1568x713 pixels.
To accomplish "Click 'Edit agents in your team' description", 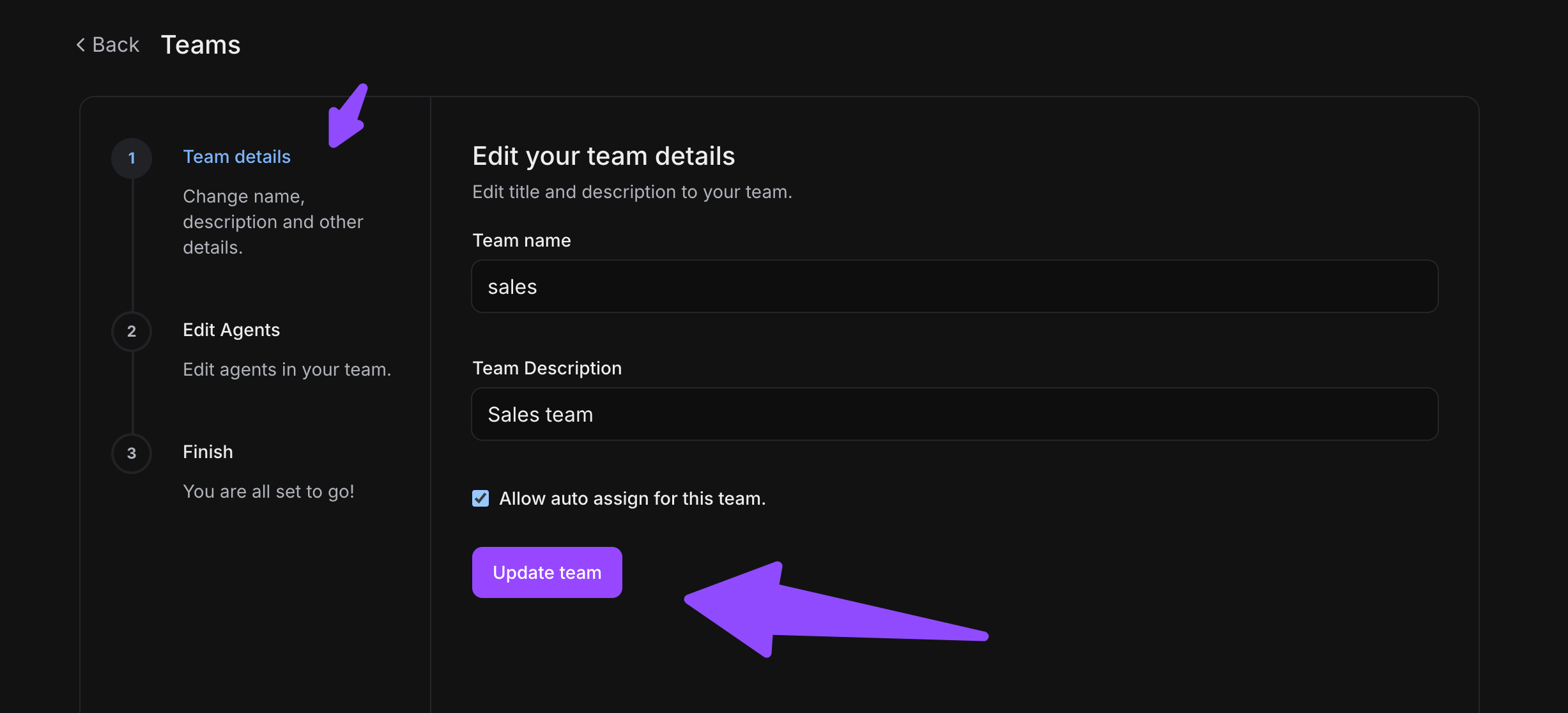I will coord(287,369).
